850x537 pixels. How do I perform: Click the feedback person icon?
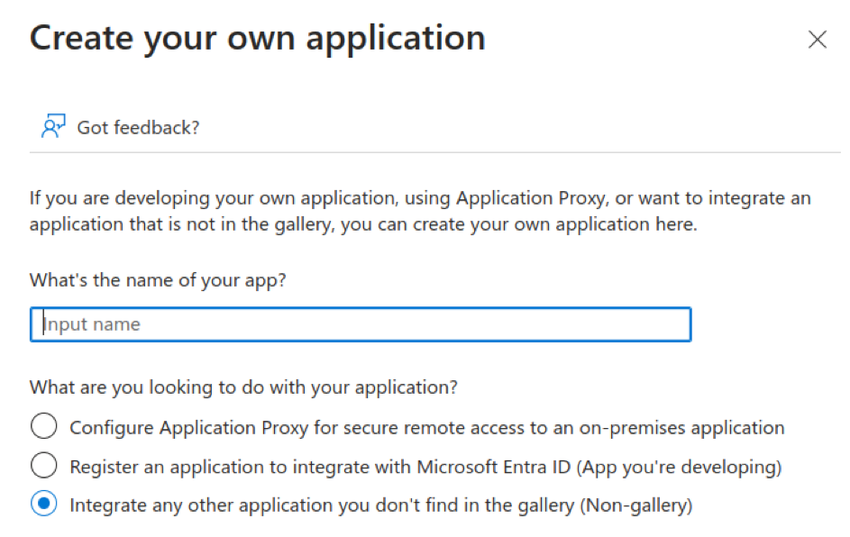[53, 126]
